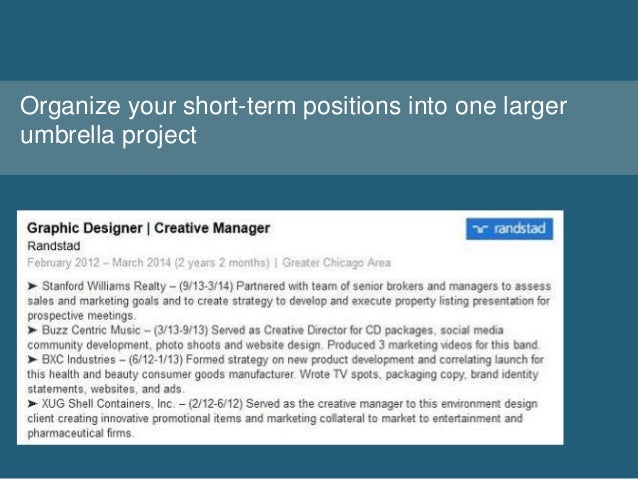
Task: Click the (2 years 2 months) duration text
Action: (x=222, y=264)
